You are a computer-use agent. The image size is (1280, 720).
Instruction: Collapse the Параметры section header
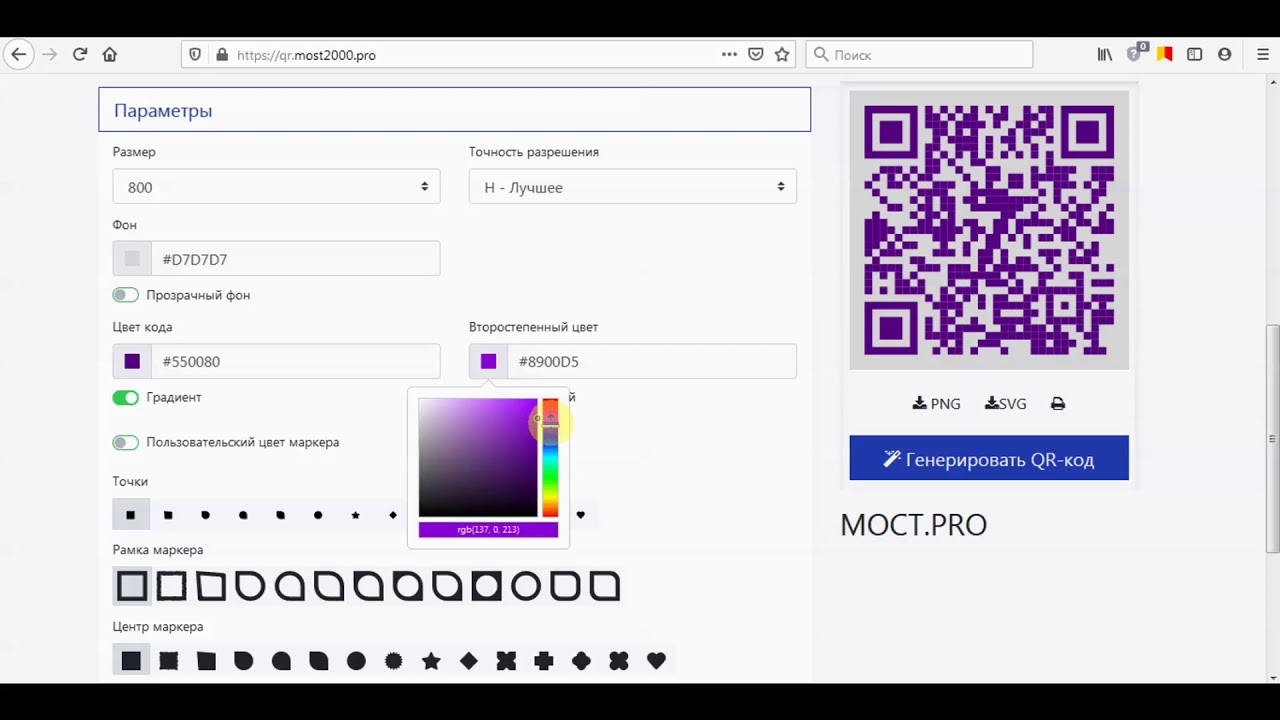[x=454, y=110]
